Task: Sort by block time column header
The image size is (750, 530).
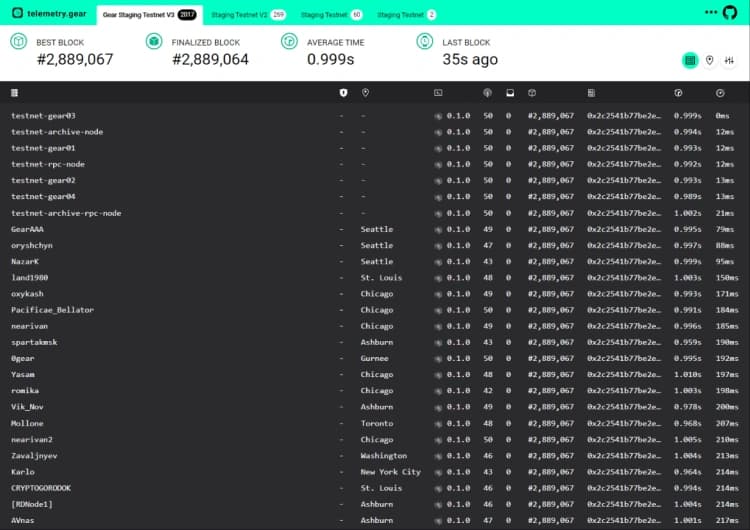Action: [x=678, y=93]
